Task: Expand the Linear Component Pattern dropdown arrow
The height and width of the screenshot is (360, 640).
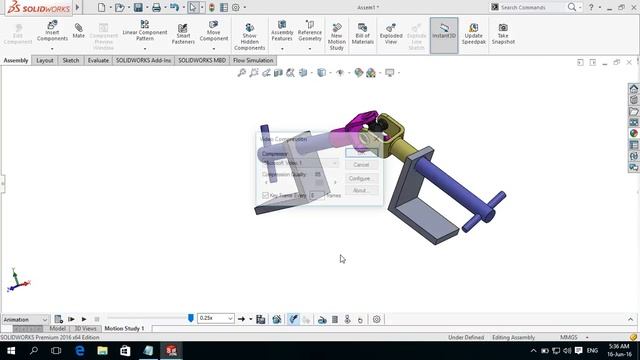Action: (x=145, y=49)
